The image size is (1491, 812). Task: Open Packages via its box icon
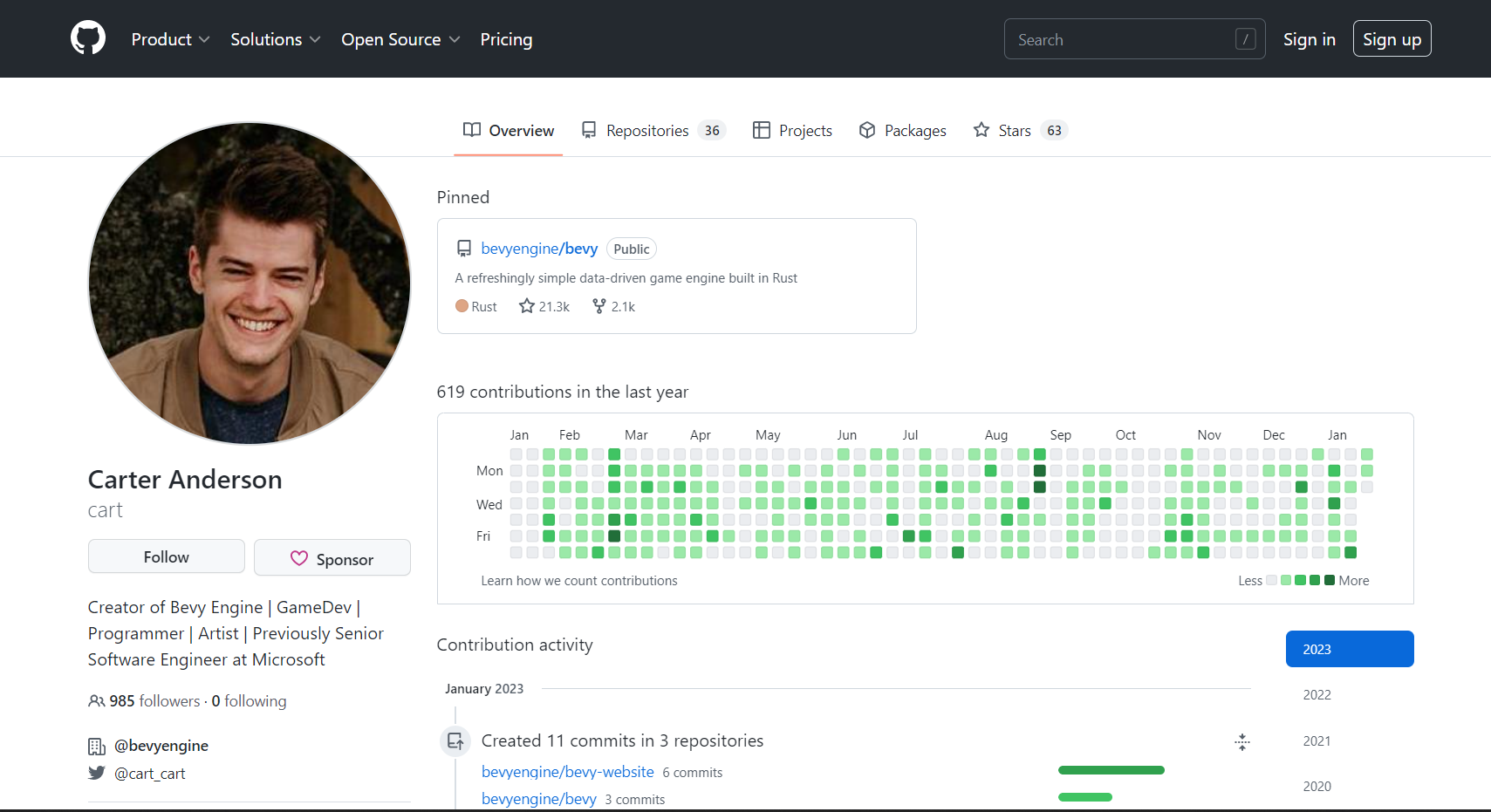point(867,129)
